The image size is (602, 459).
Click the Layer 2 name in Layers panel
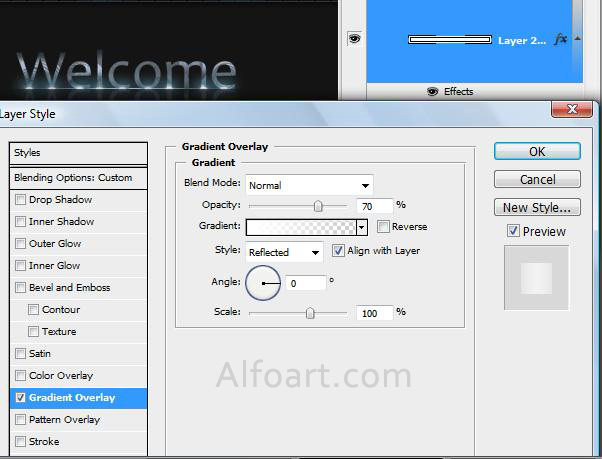pyautogui.click(x=522, y=41)
